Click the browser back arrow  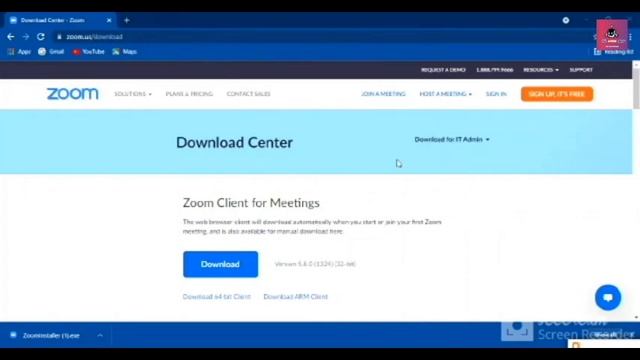(11, 37)
